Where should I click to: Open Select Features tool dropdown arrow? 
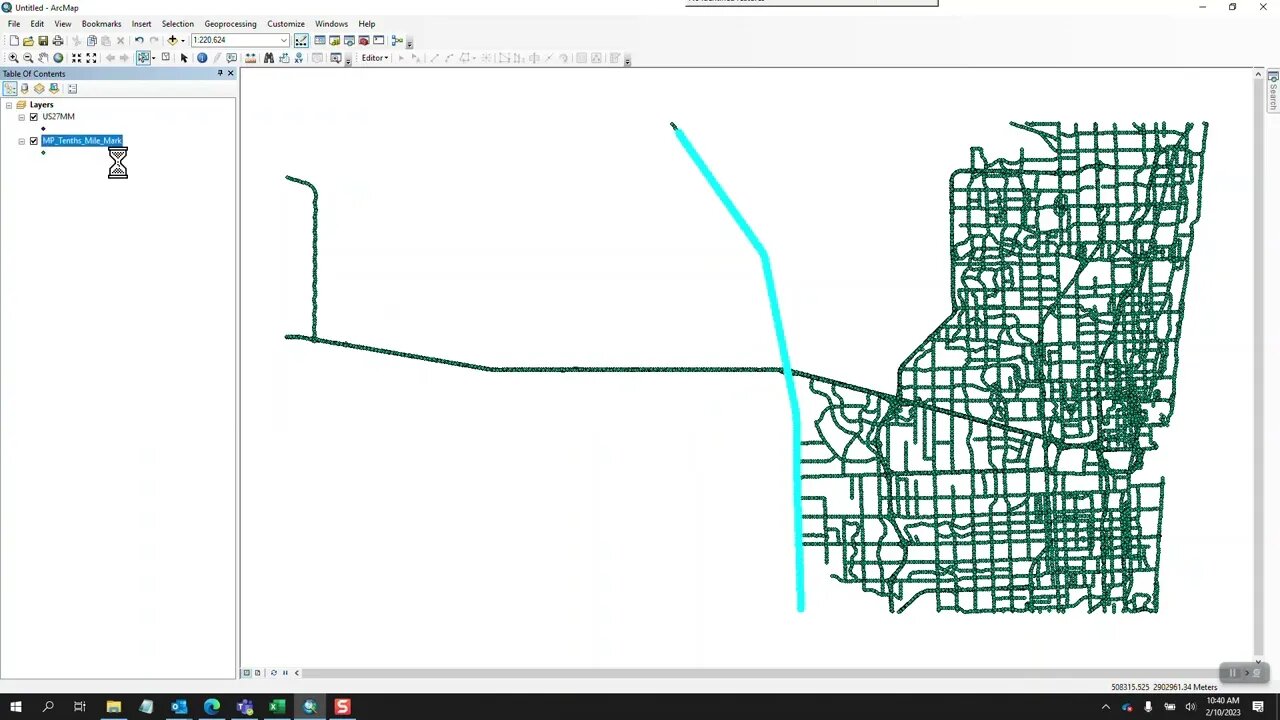[154, 58]
